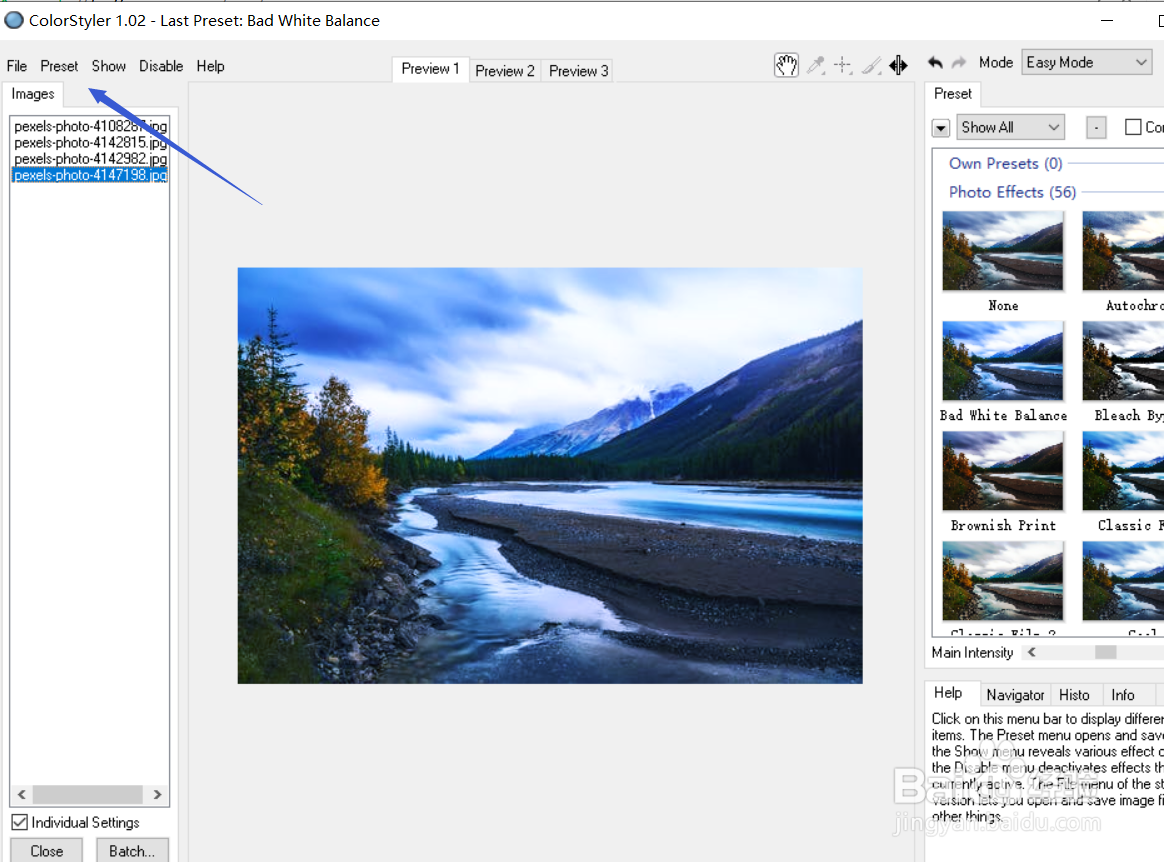Select the brush tool icon

[x=871, y=65]
